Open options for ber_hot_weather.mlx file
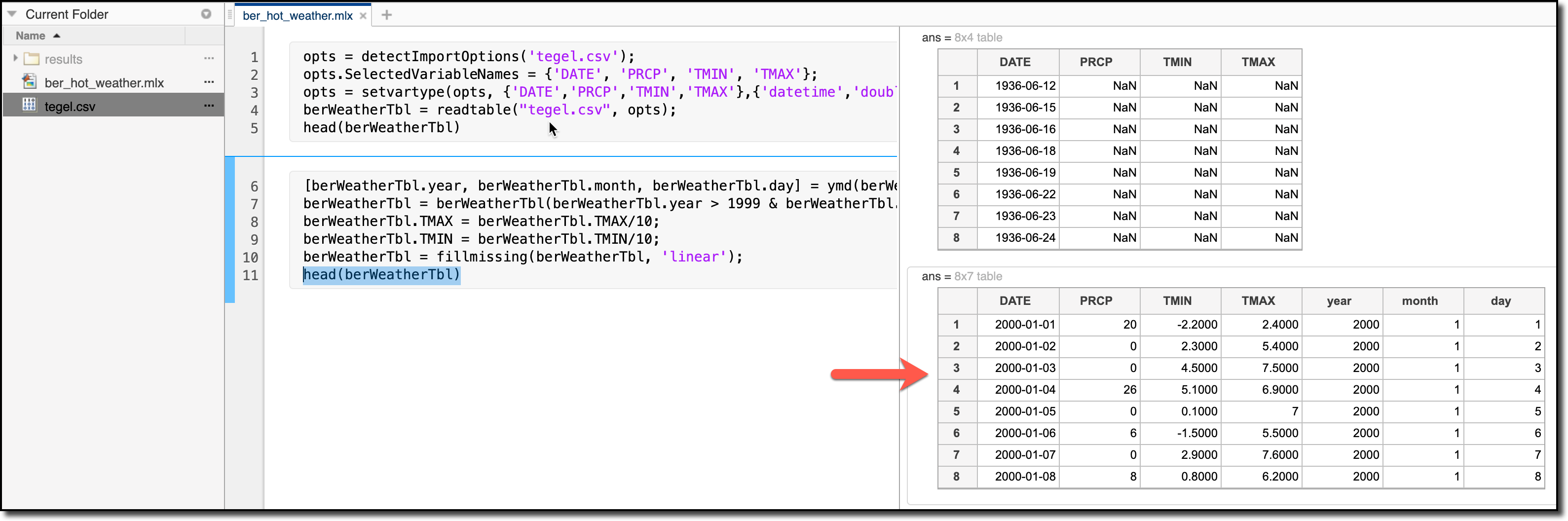The height and width of the screenshot is (521, 1568). (209, 81)
